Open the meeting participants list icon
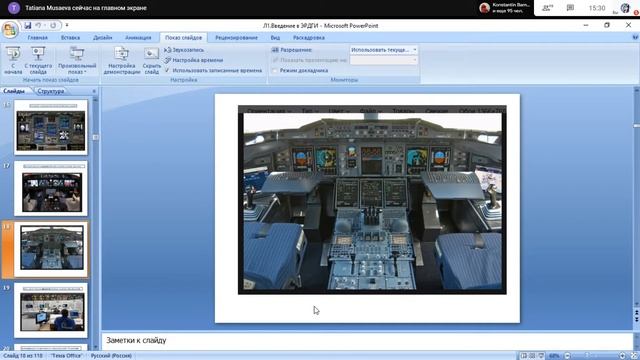Screen dimensions: 640x360 pyautogui.click(x=548, y=8)
